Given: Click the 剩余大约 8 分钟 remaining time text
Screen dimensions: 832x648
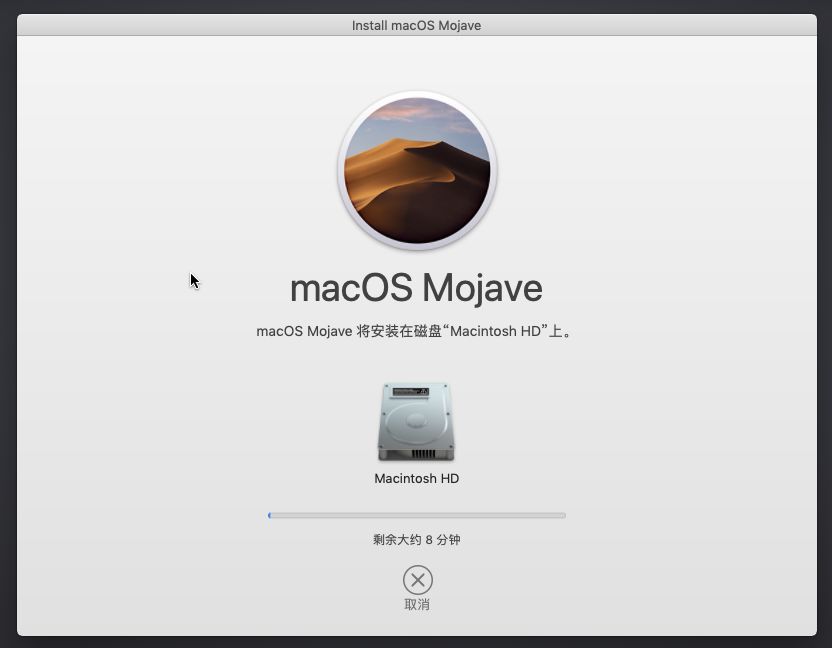Looking at the screenshot, I should click(x=416, y=540).
